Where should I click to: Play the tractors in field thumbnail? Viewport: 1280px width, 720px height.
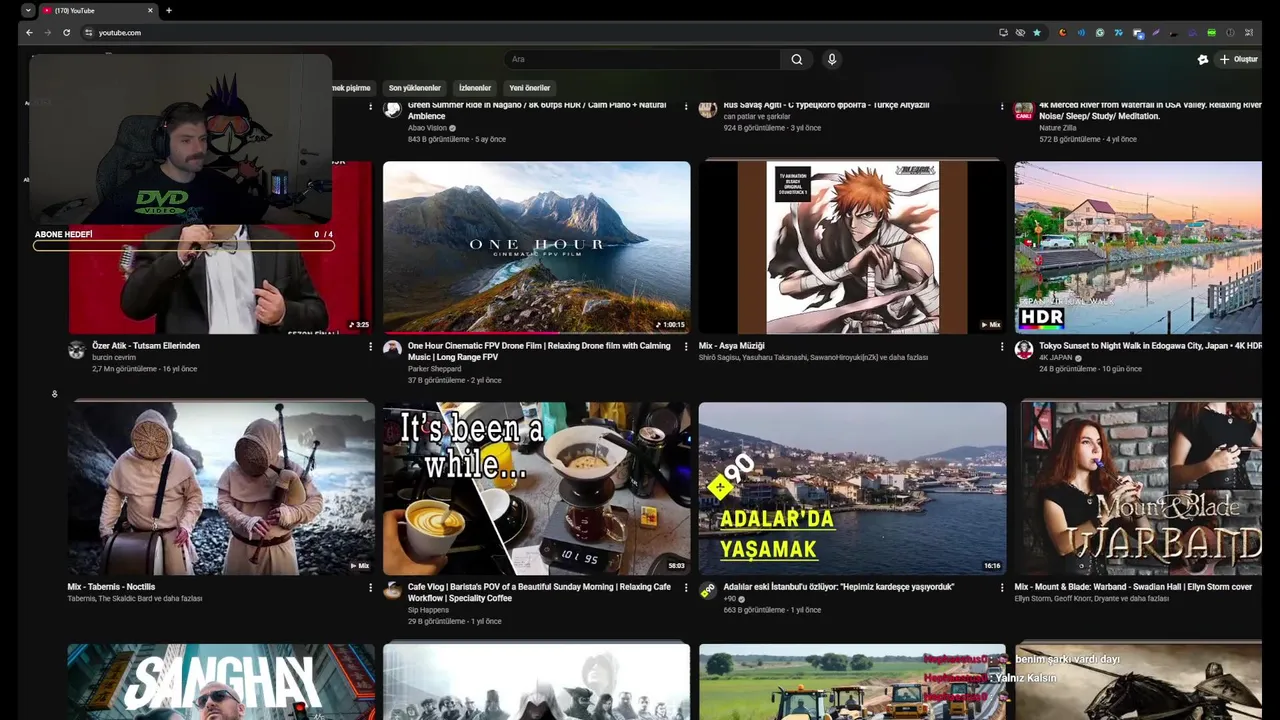tap(852, 682)
